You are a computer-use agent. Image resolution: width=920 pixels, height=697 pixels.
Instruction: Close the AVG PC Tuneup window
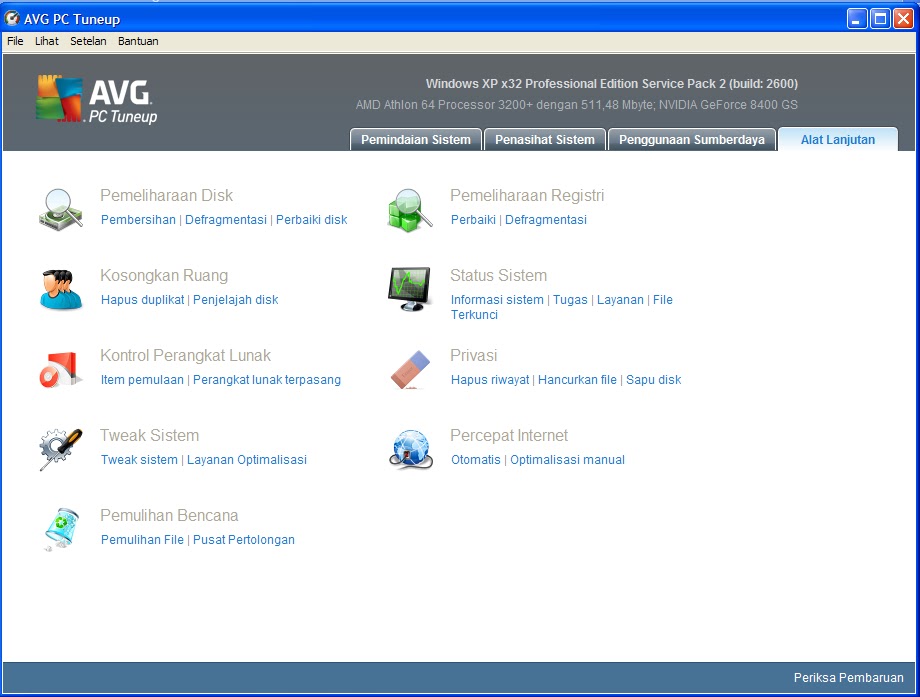(904, 19)
